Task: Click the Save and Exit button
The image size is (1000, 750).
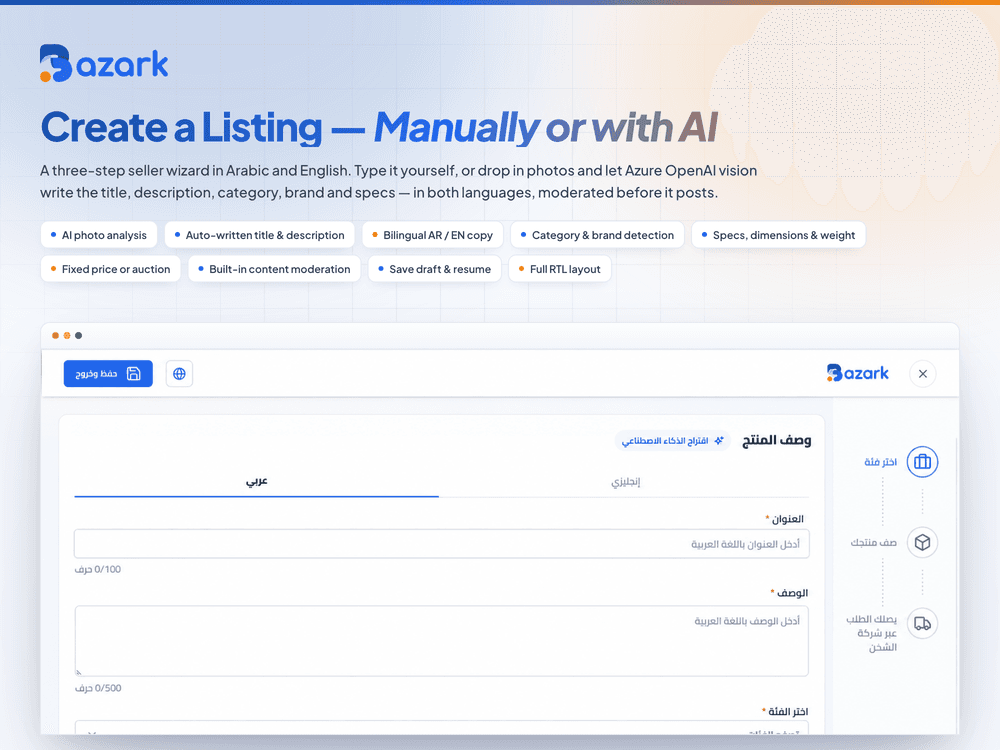Action: [x=108, y=374]
